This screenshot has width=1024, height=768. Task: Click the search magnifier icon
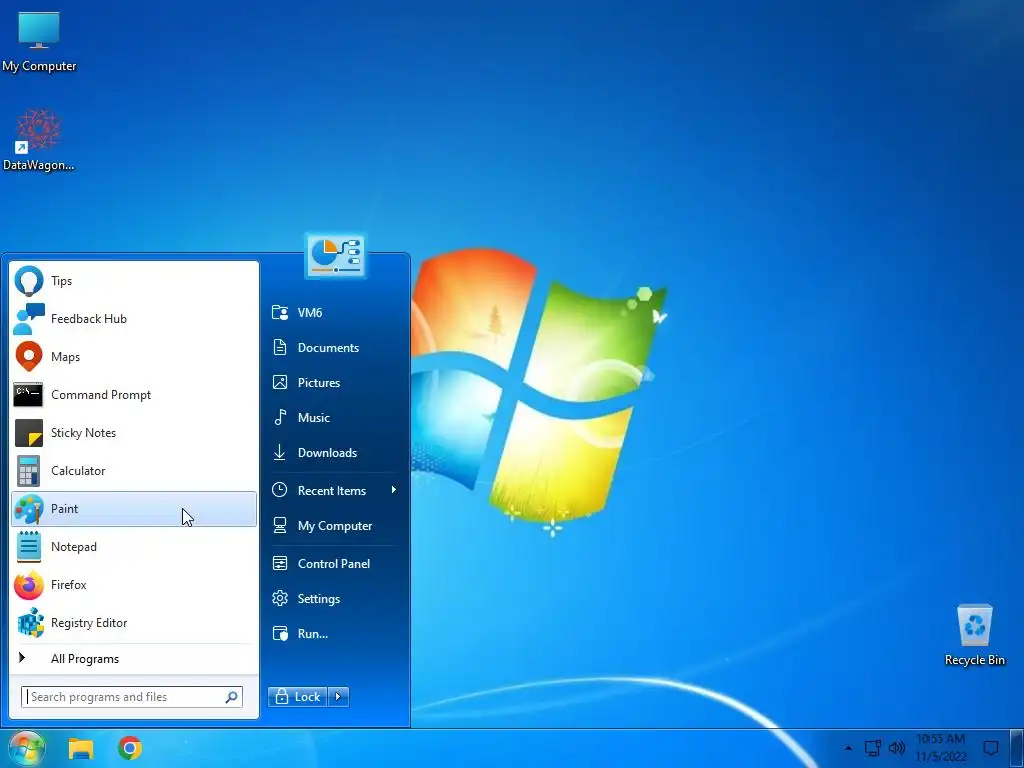[231, 697]
